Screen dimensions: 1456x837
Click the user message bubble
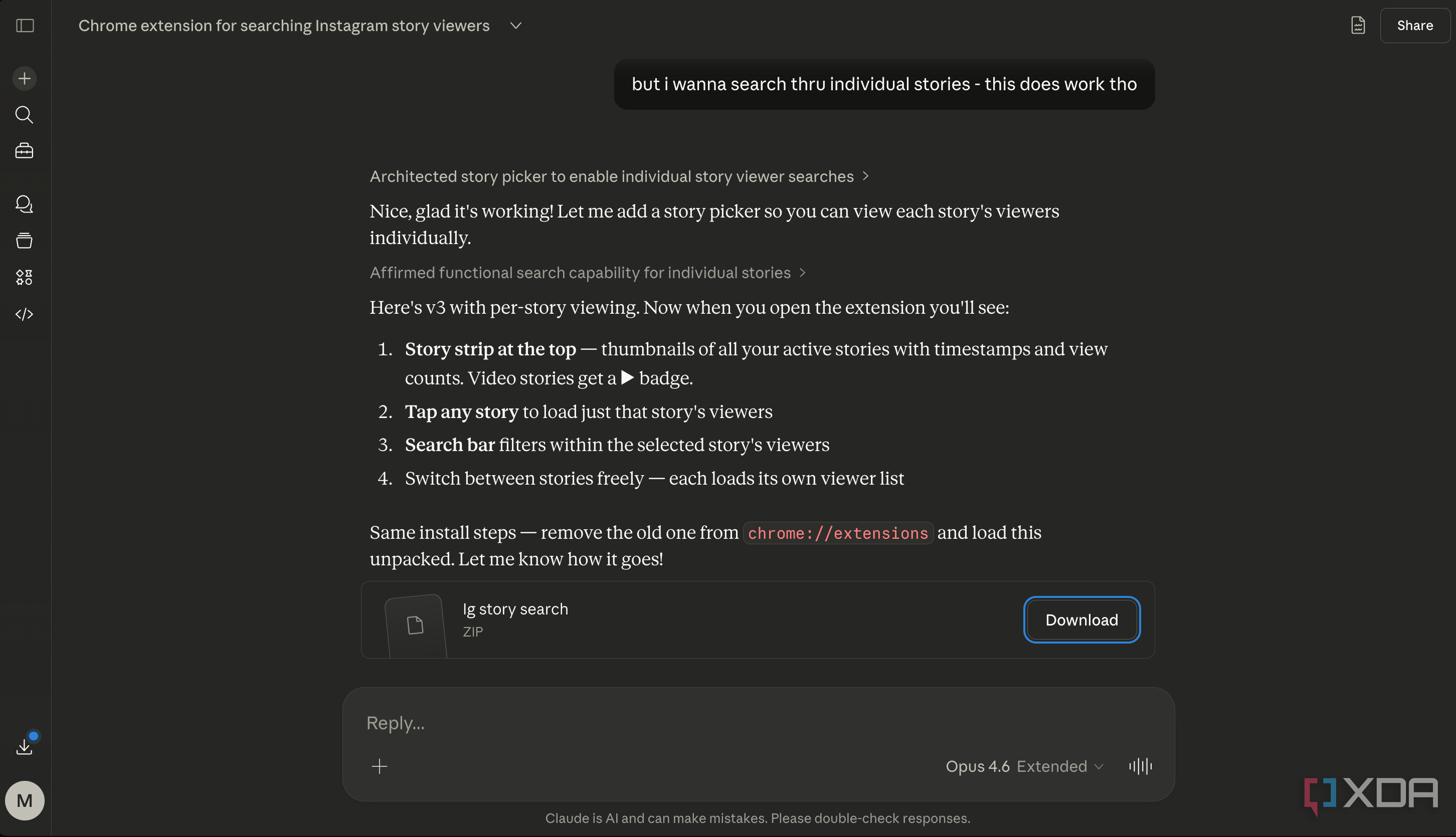tap(884, 84)
